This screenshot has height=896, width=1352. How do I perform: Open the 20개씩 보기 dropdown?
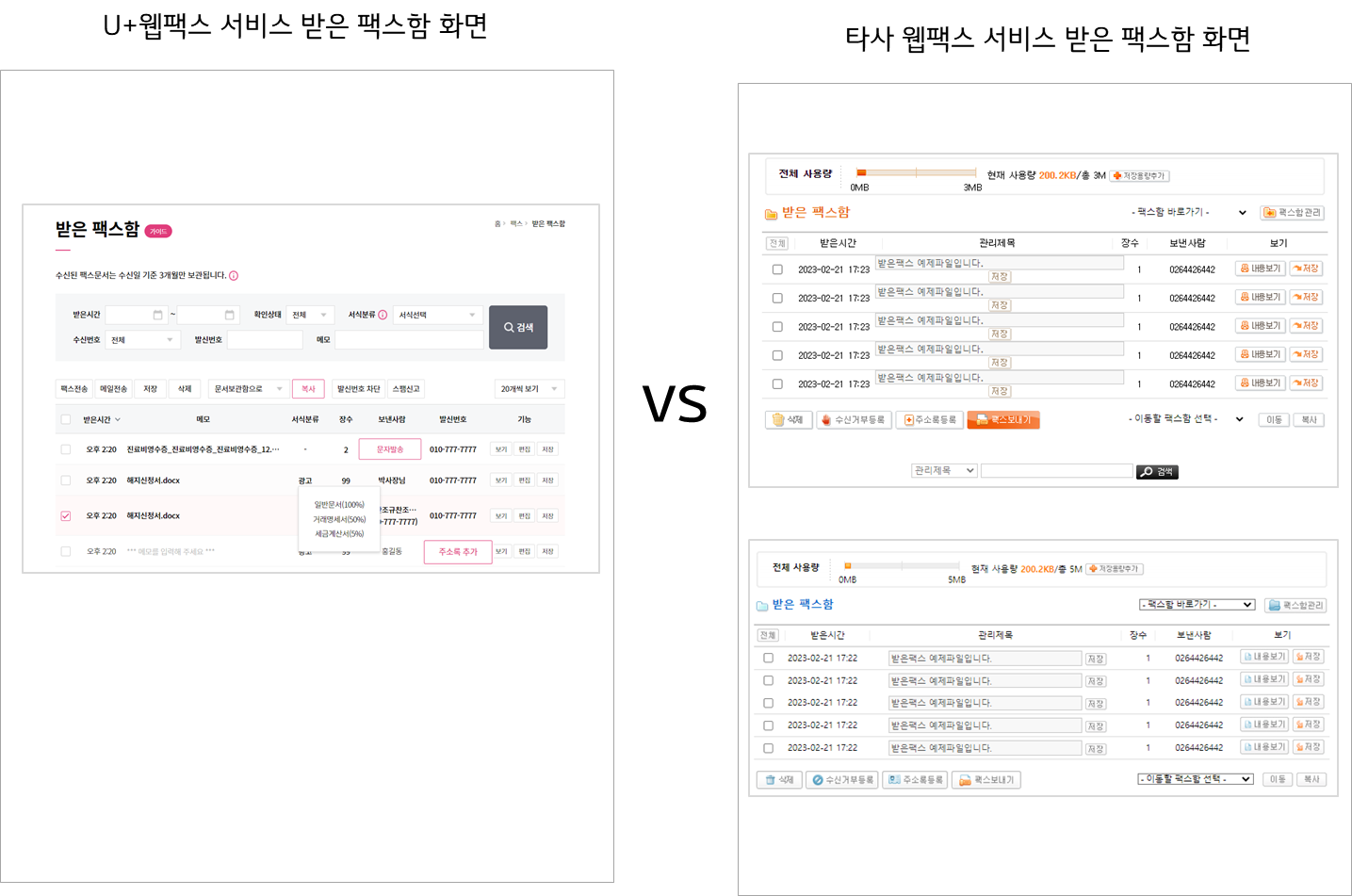pos(529,389)
